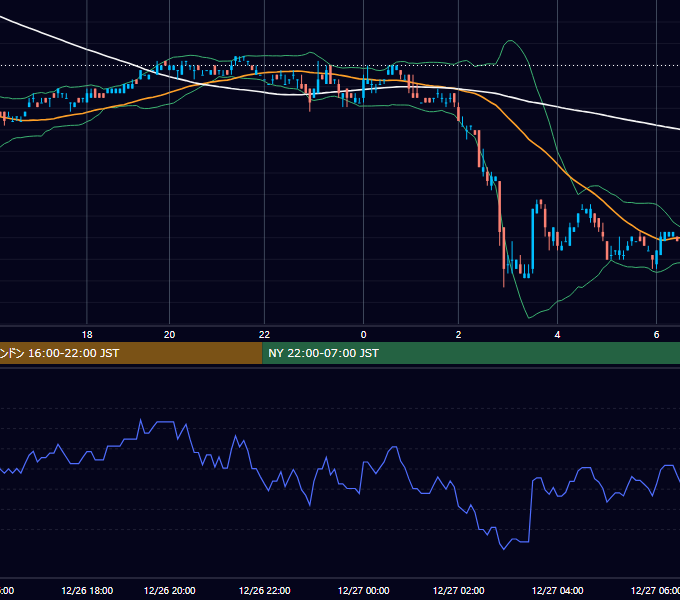The width and height of the screenshot is (680, 600).
Task: Click the 18 hour label on price chart axis
Action: pyautogui.click(x=87, y=334)
